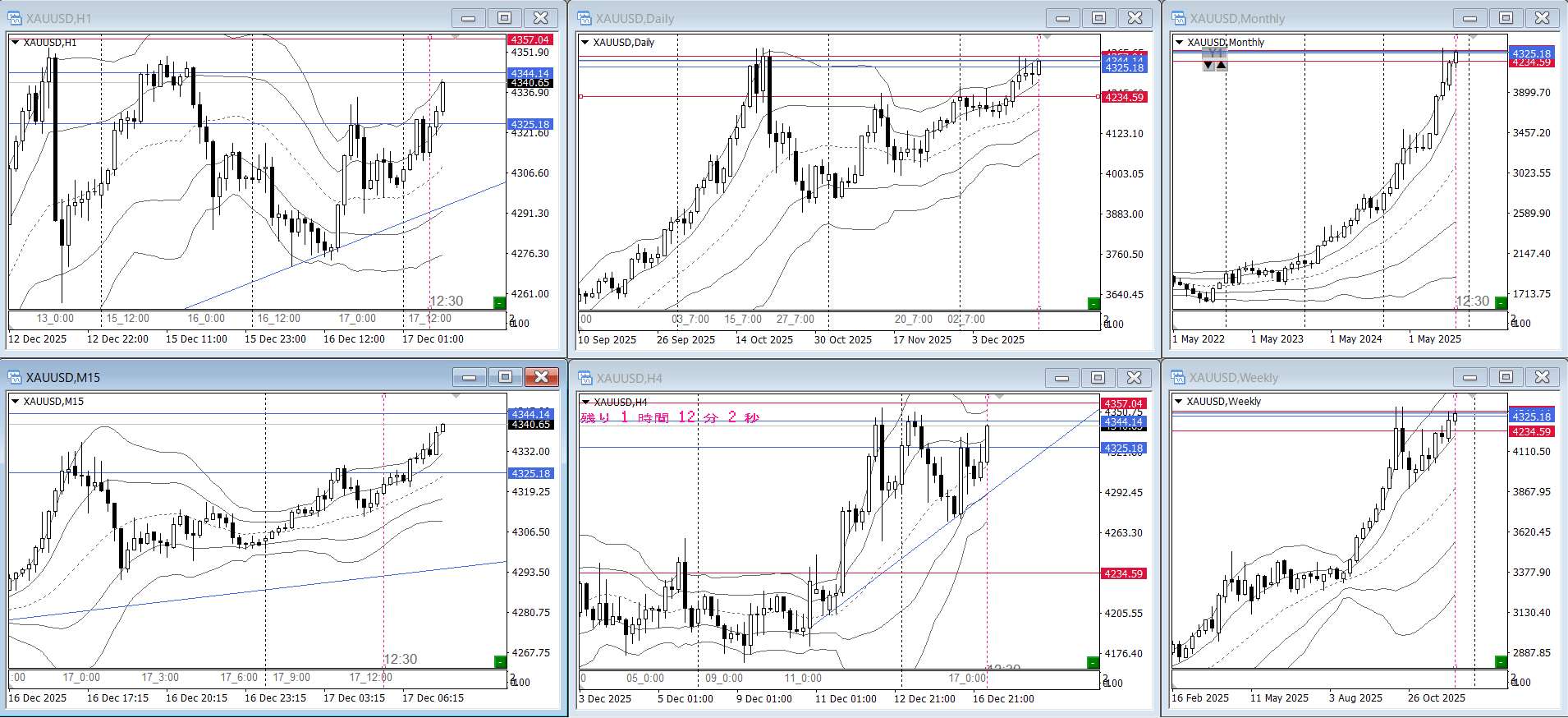1568x718 pixels.
Task: Activate the XAUUSD,Daily window title bar
Action: point(821,18)
